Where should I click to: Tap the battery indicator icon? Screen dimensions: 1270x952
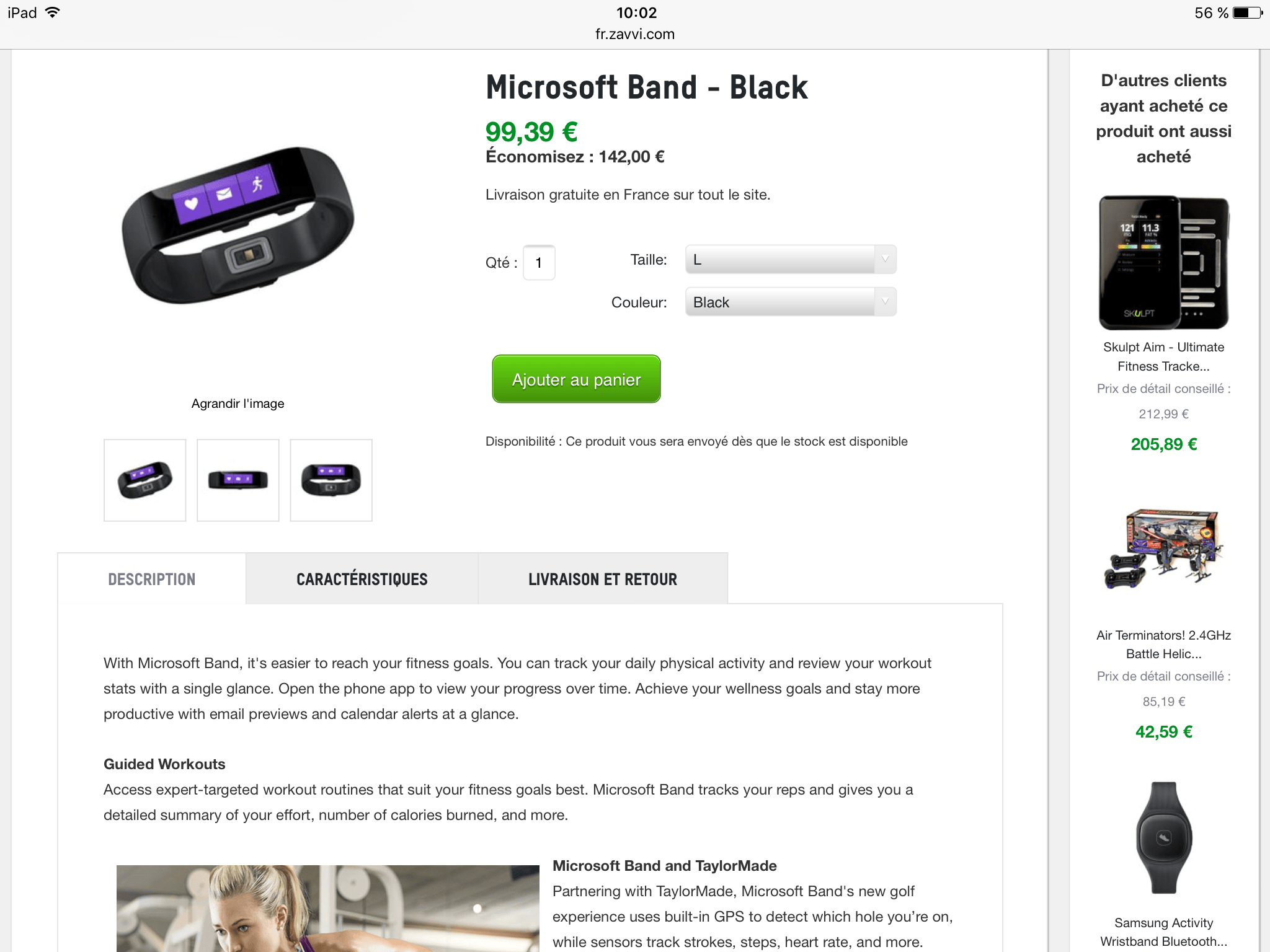[1248, 12]
